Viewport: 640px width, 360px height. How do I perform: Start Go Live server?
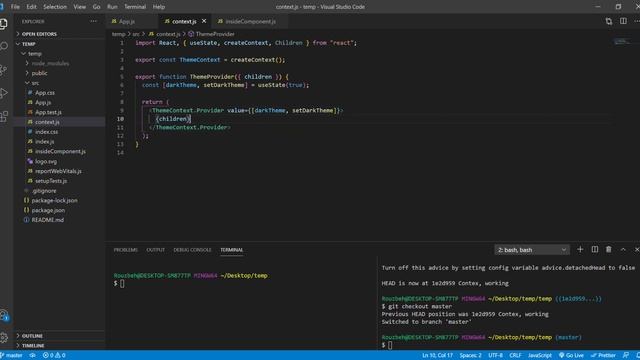point(571,356)
